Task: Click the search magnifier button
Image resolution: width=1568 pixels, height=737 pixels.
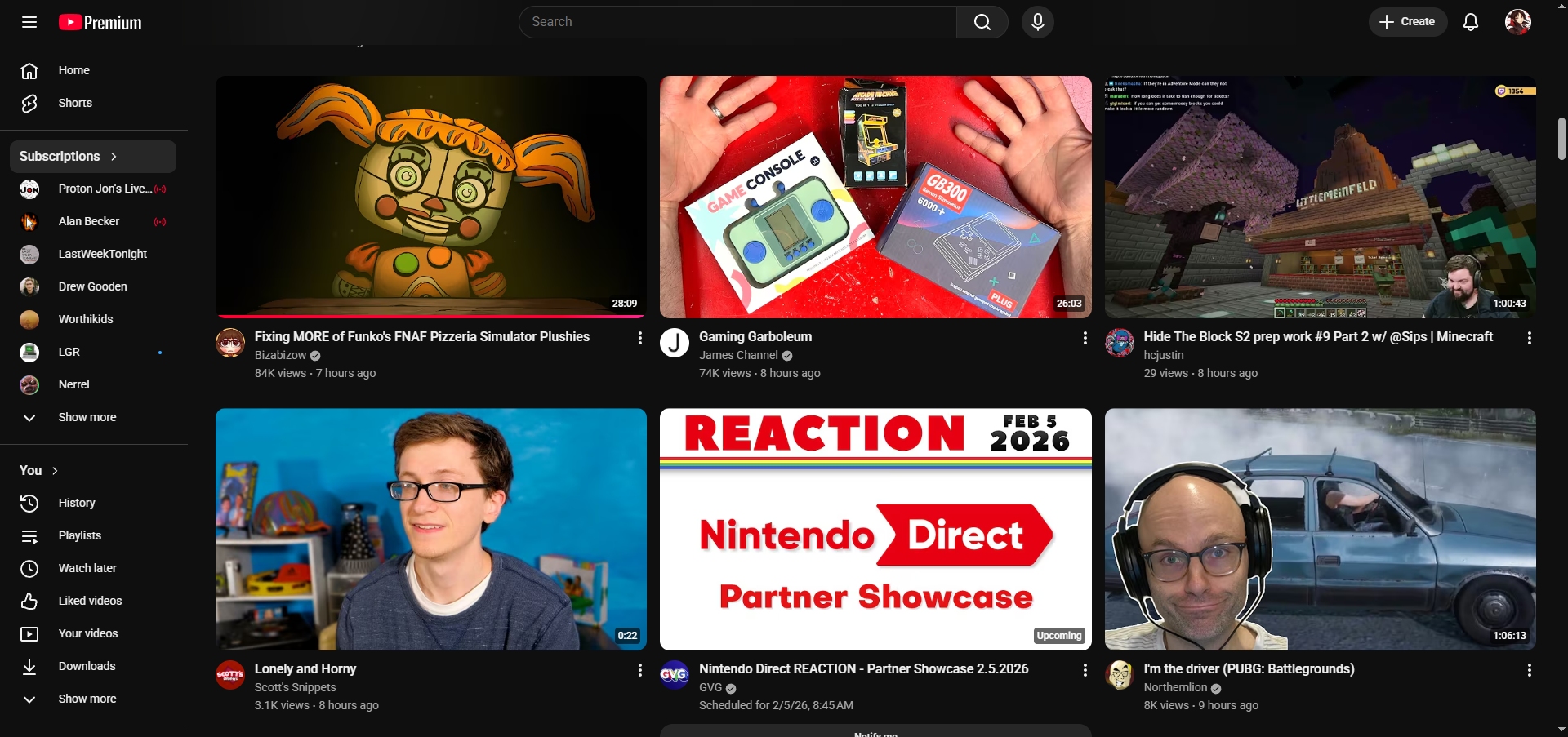Action: [x=982, y=22]
